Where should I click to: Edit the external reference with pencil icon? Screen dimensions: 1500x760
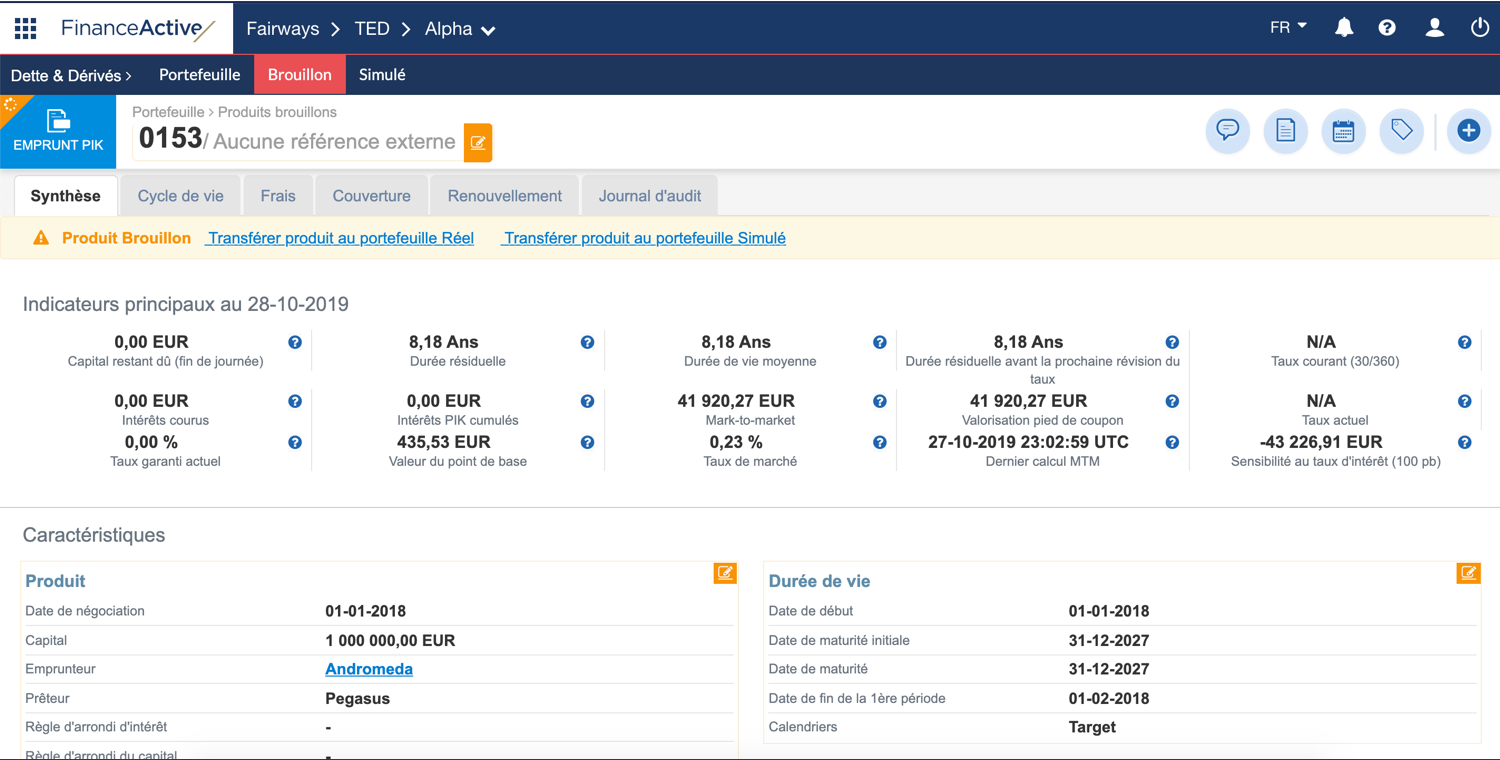[x=478, y=143]
